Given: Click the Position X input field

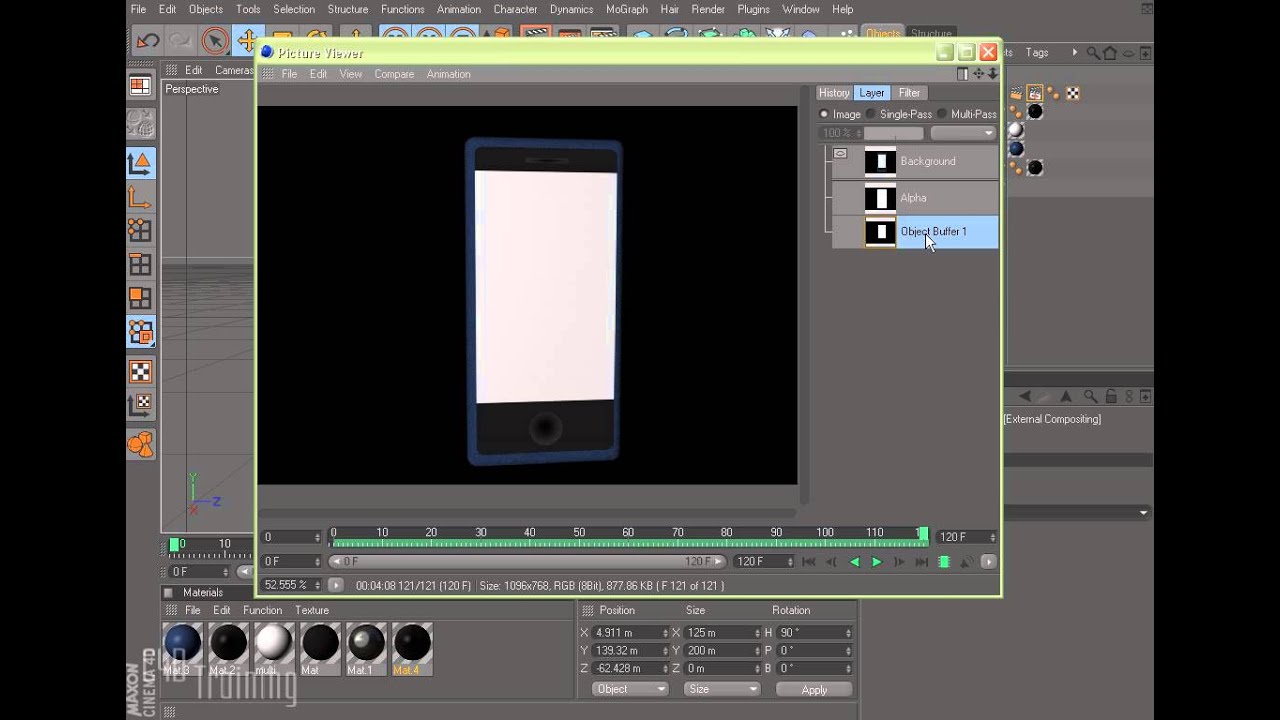Looking at the screenshot, I should pyautogui.click(x=630, y=633).
